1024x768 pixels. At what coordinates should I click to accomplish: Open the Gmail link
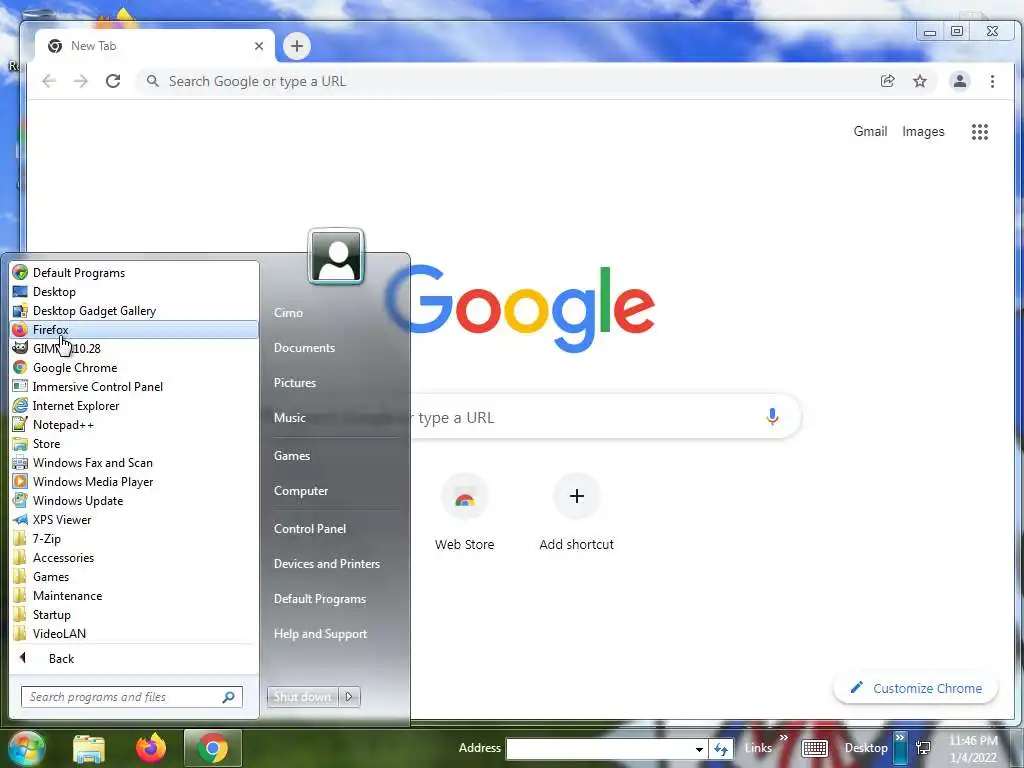coord(870,131)
